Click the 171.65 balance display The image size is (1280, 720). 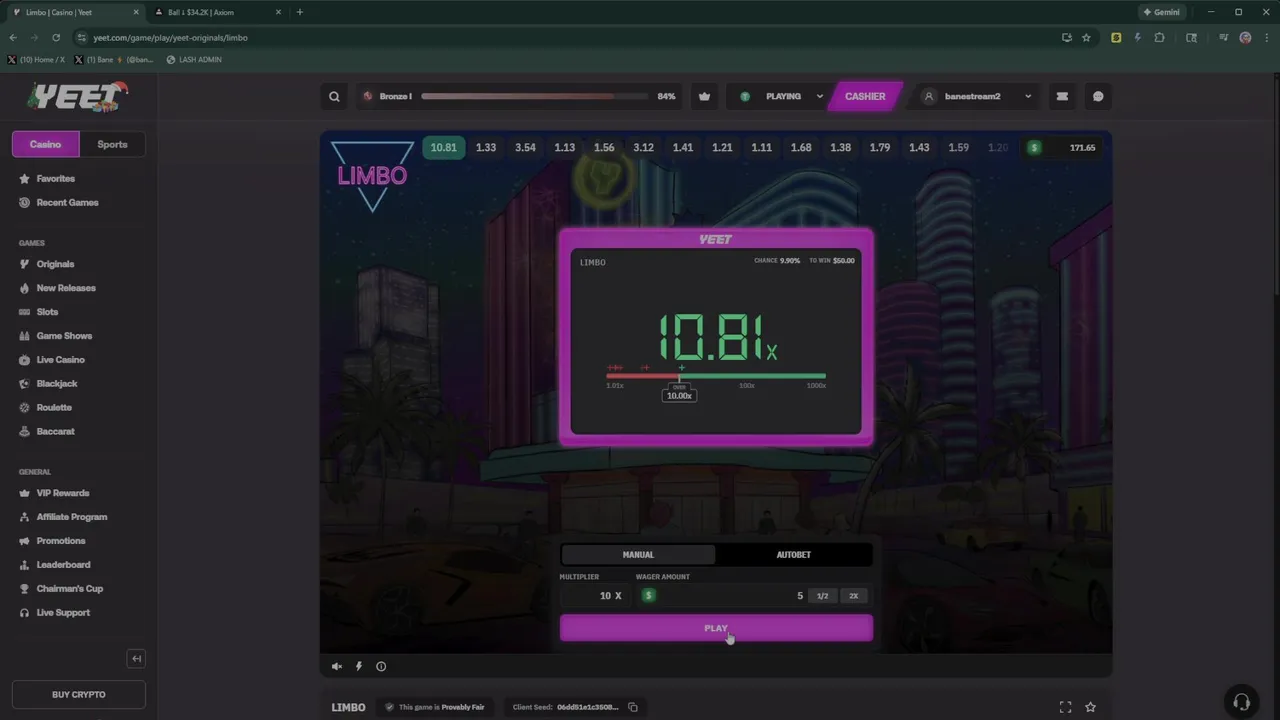click(x=1064, y=148)
